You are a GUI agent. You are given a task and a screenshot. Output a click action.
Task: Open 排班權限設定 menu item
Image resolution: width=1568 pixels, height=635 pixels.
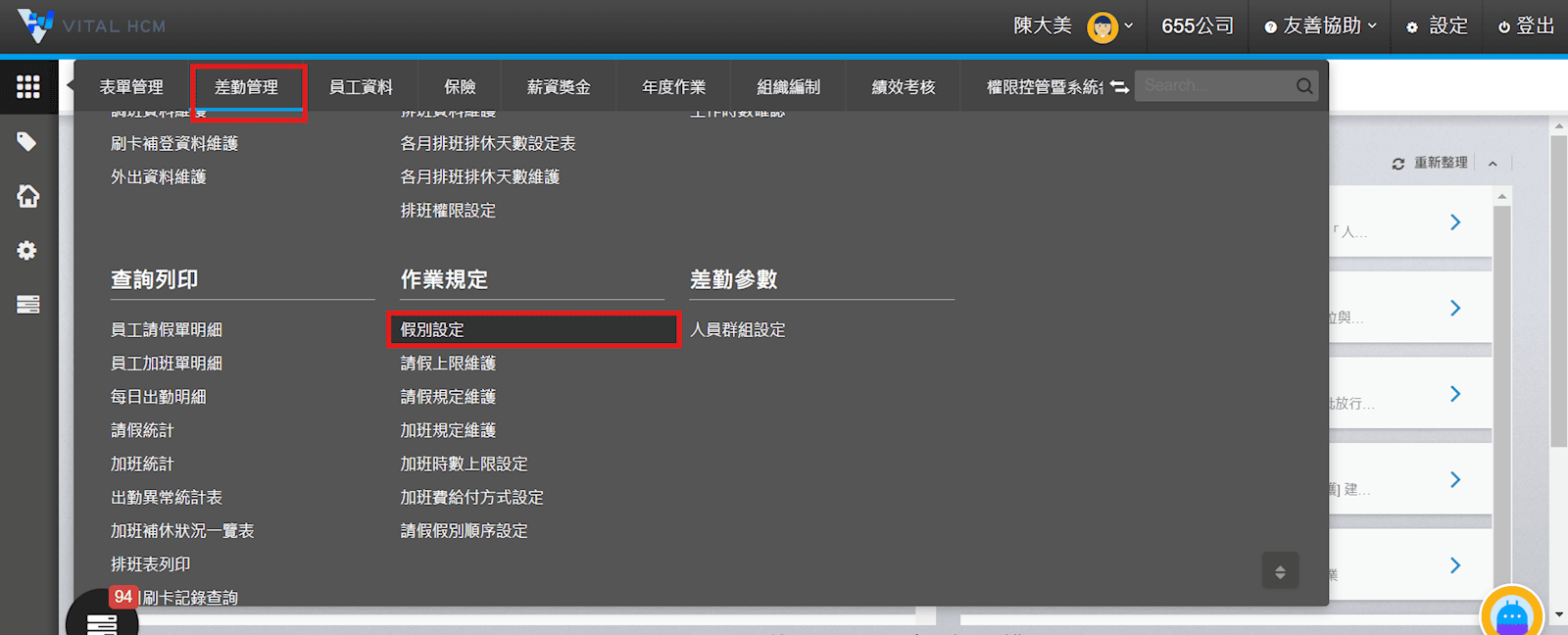(x=448, y=211)
